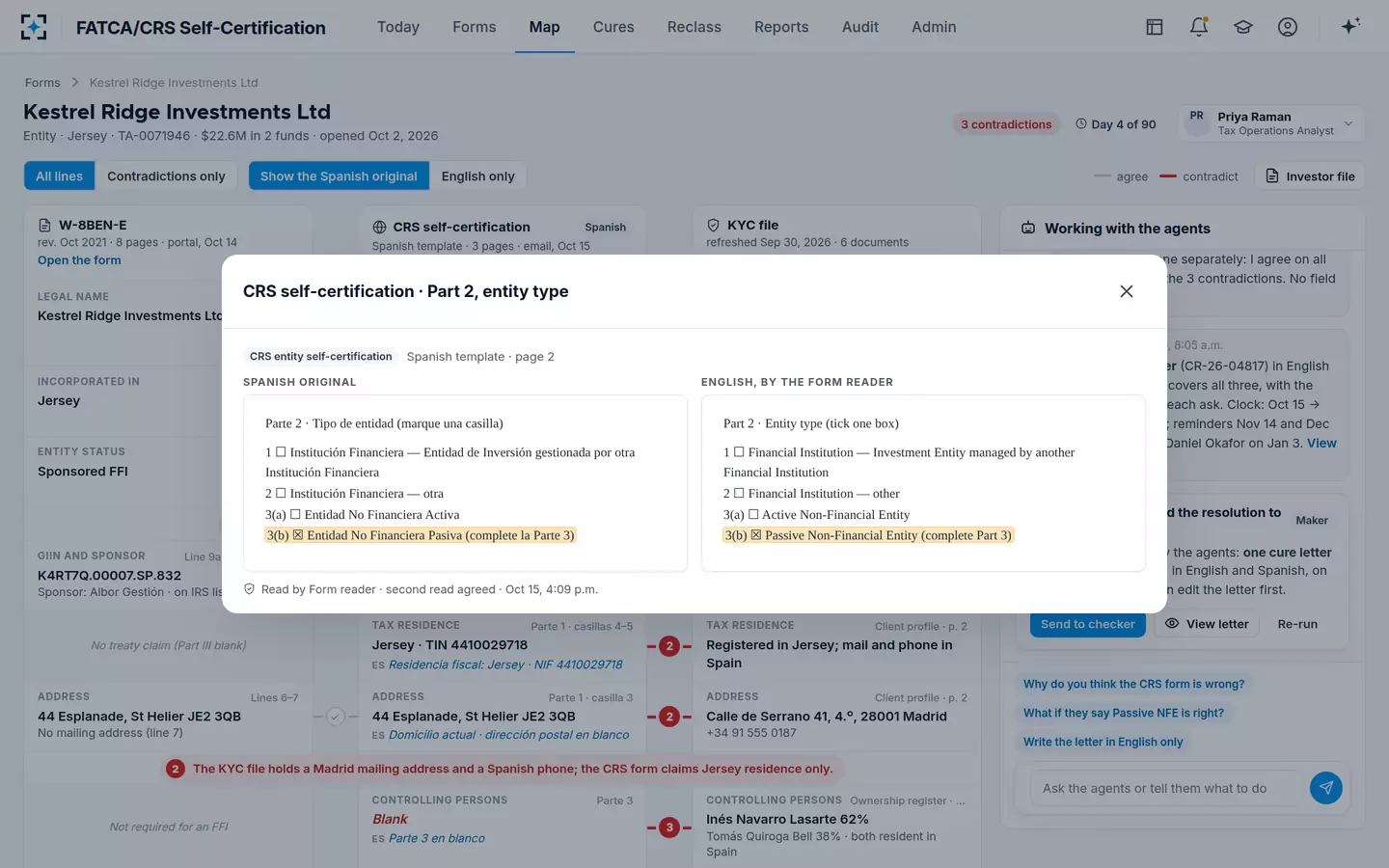Go to the Cures tab
Image resolution: width=1389 pixels, height=868 pixels.
tap(613, 27)
